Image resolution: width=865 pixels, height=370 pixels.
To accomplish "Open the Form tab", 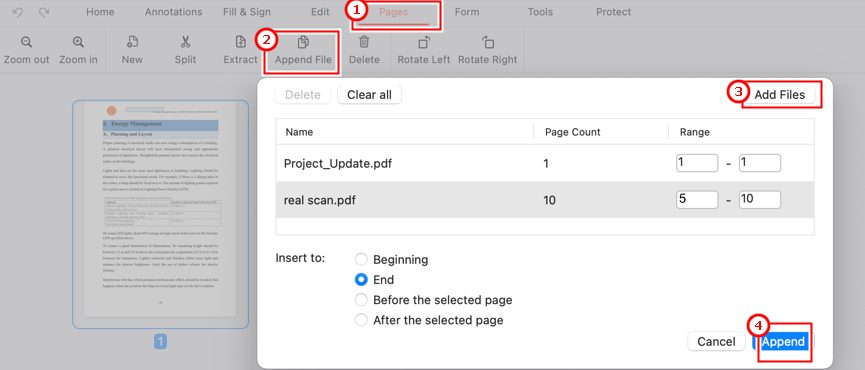I will (466, 12).
